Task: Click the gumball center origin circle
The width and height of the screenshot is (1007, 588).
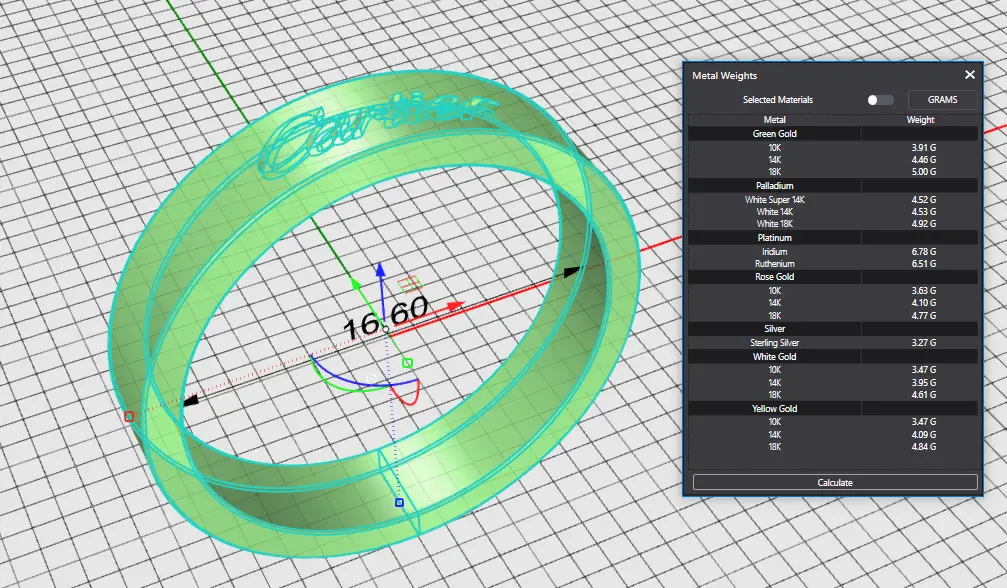Action: [x=386, y=329]
